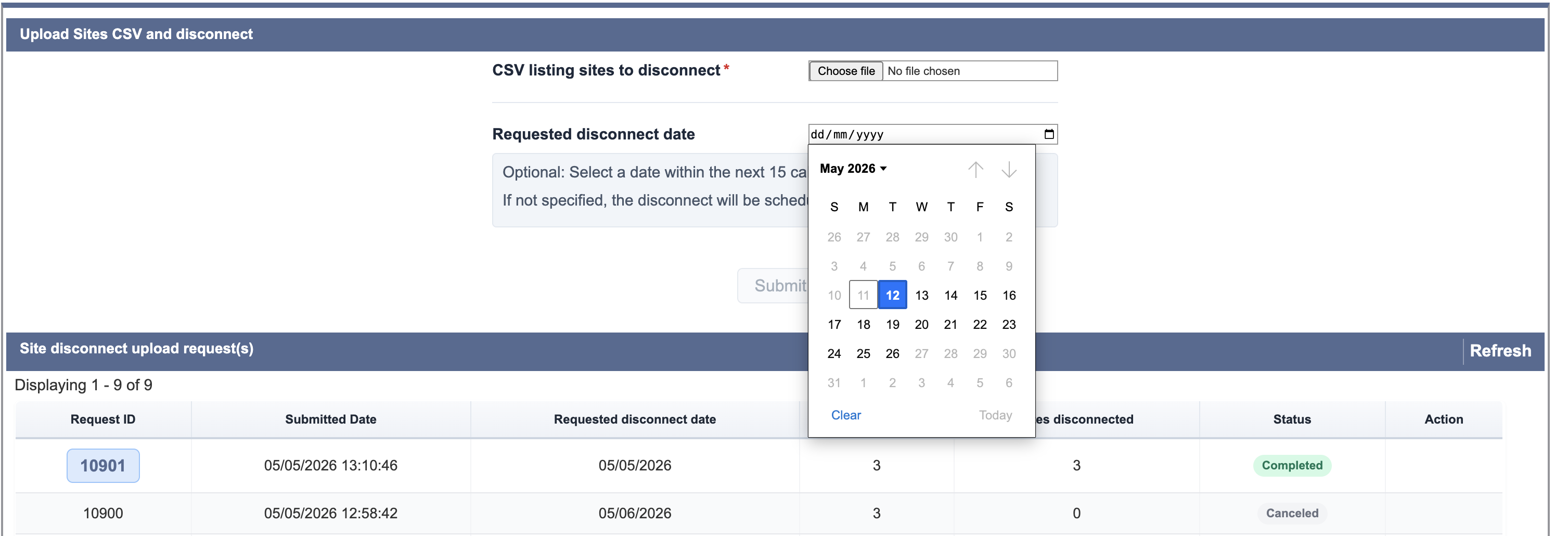Pick May 16 in the calendar

pos(1009,295)
